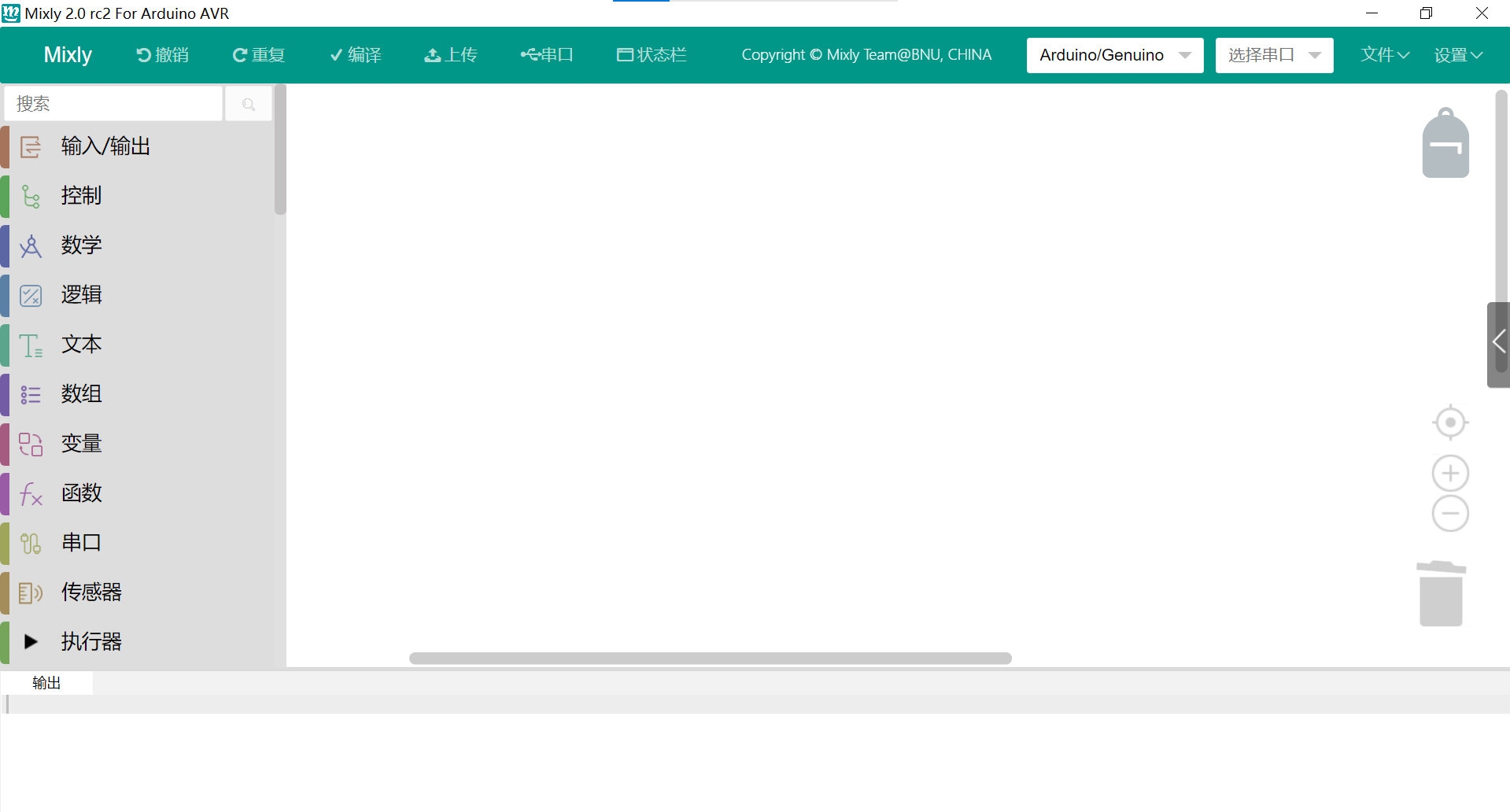This screenshot has height=812, width=1510.
Task: Expand the 执行器 category triangle
Action: (31, 641)
